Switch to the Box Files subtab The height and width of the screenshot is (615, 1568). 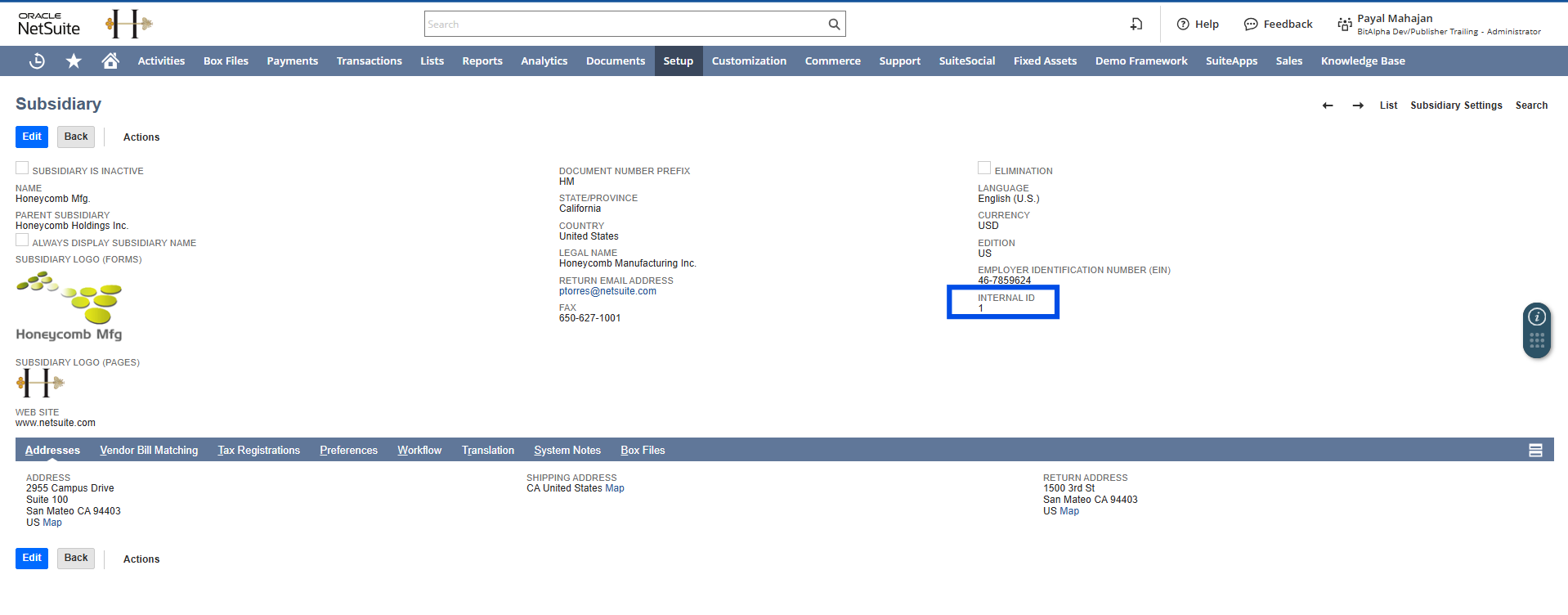tap(643, 451)
